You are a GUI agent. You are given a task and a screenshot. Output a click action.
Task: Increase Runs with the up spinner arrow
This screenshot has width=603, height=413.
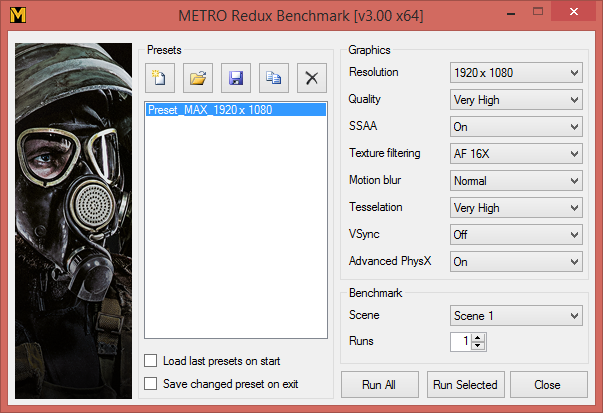[478, 338]
